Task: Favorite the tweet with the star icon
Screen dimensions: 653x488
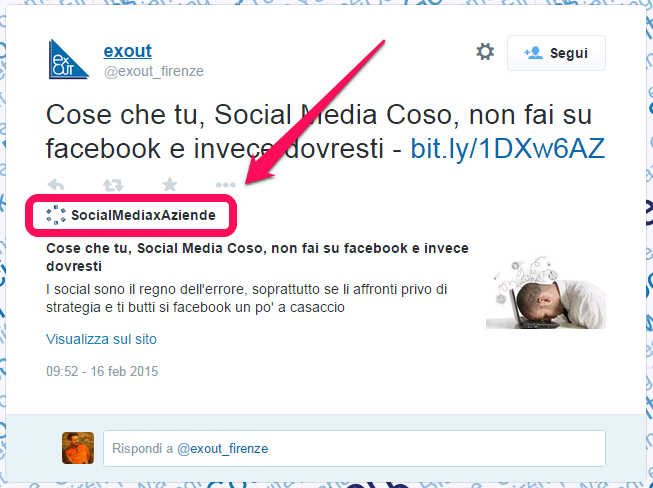Action: click(170, 185)
